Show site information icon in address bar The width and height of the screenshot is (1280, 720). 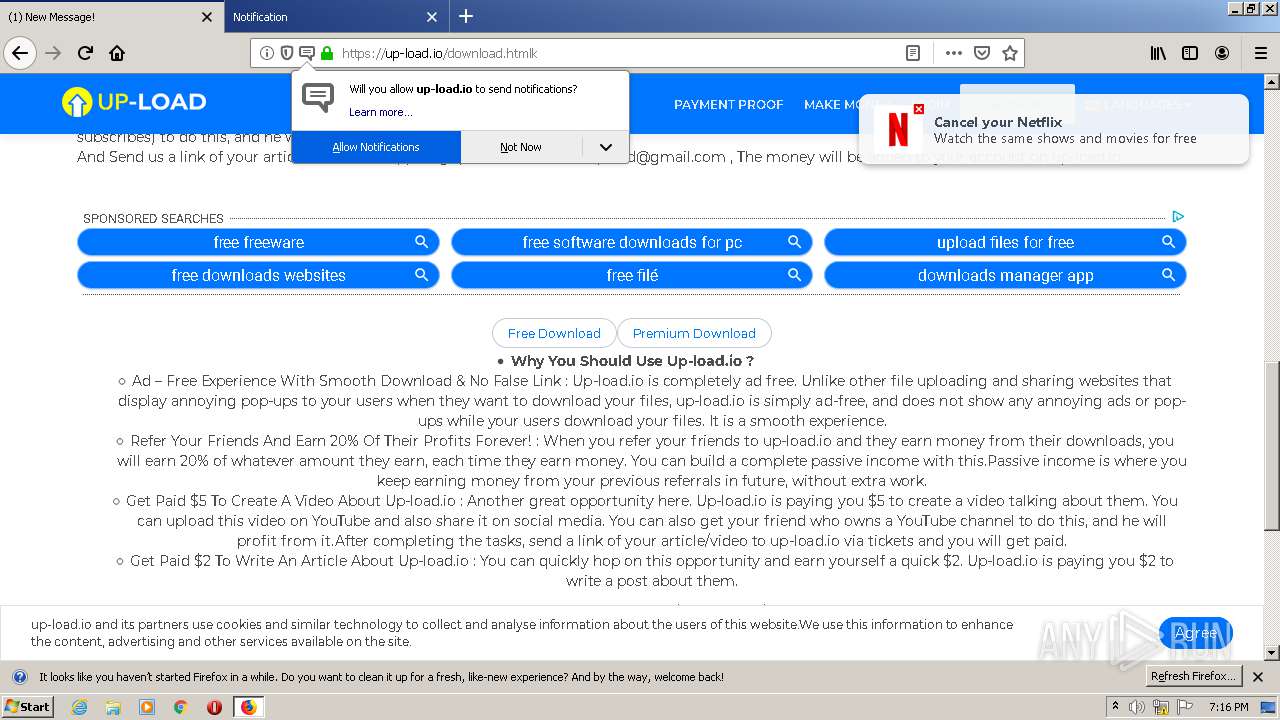tap(267, 53)
